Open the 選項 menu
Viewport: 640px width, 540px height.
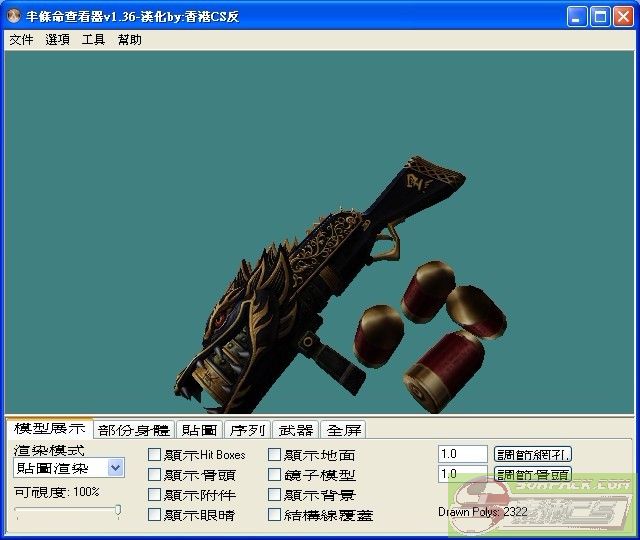[57, 40]
